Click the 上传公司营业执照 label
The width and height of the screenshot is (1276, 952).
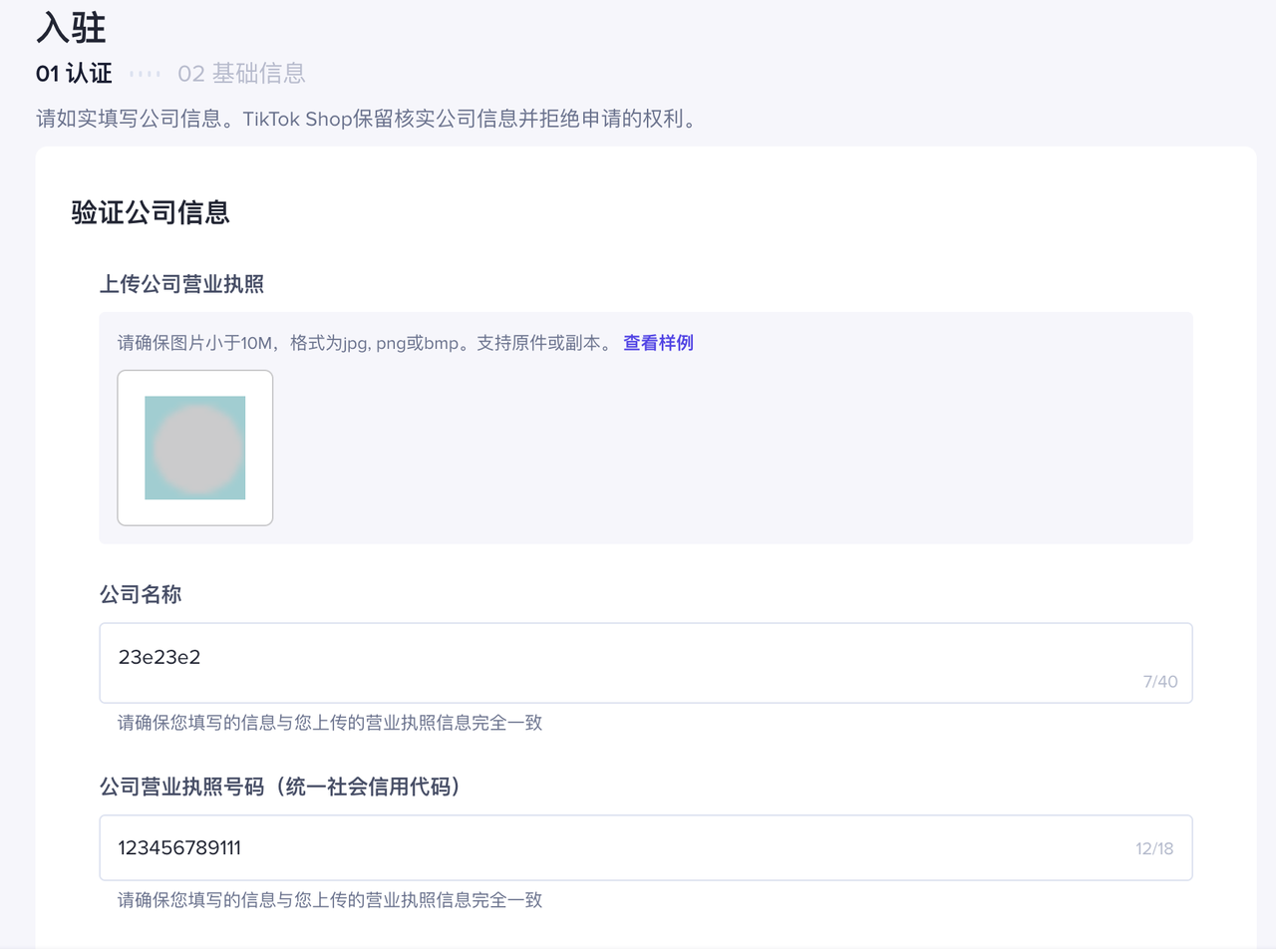[x=182, y=284]
